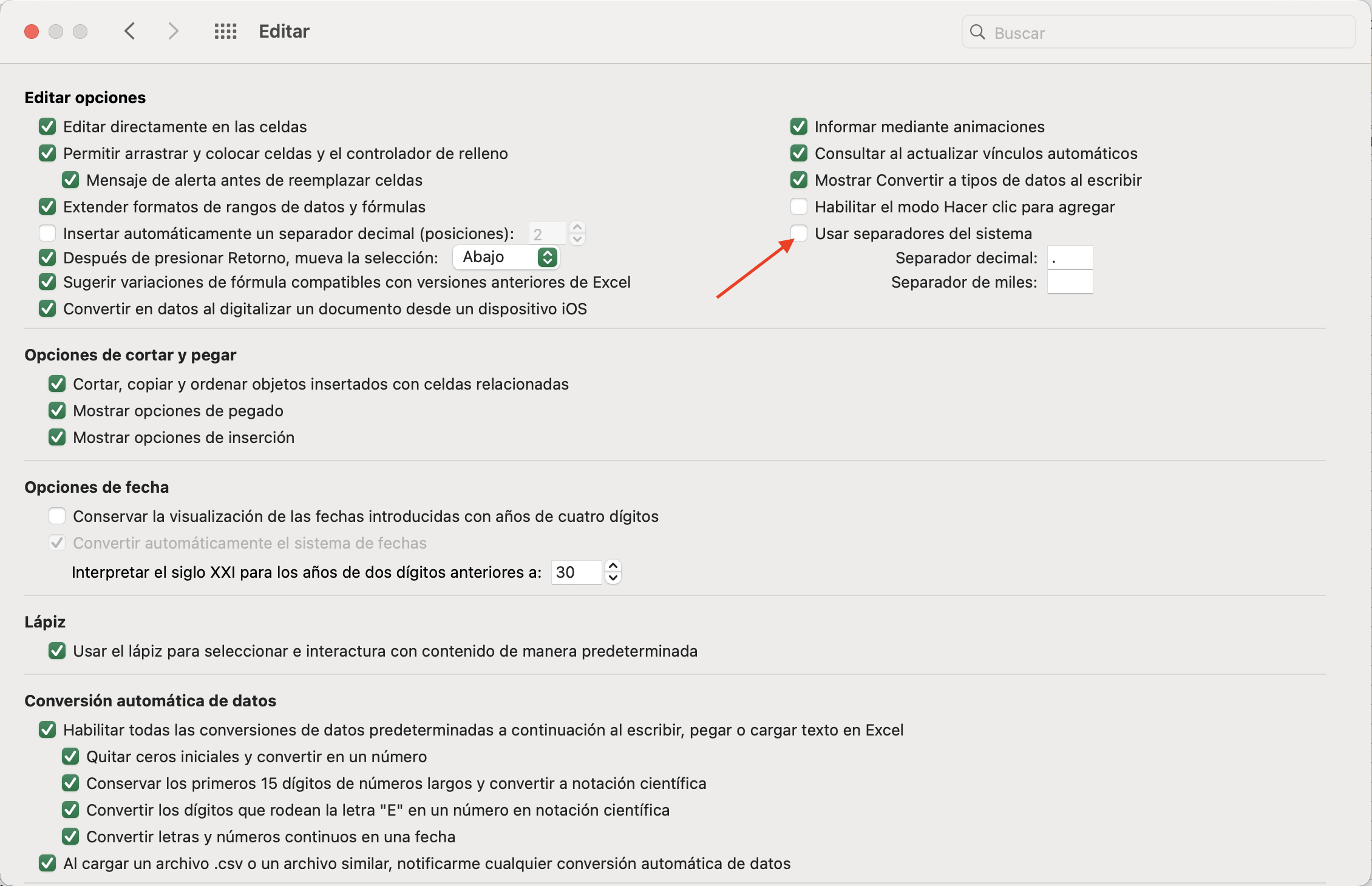Enable Usar separadores del sistema checkbox
This screenshot has width=1372, height=886.
point(799,233)
